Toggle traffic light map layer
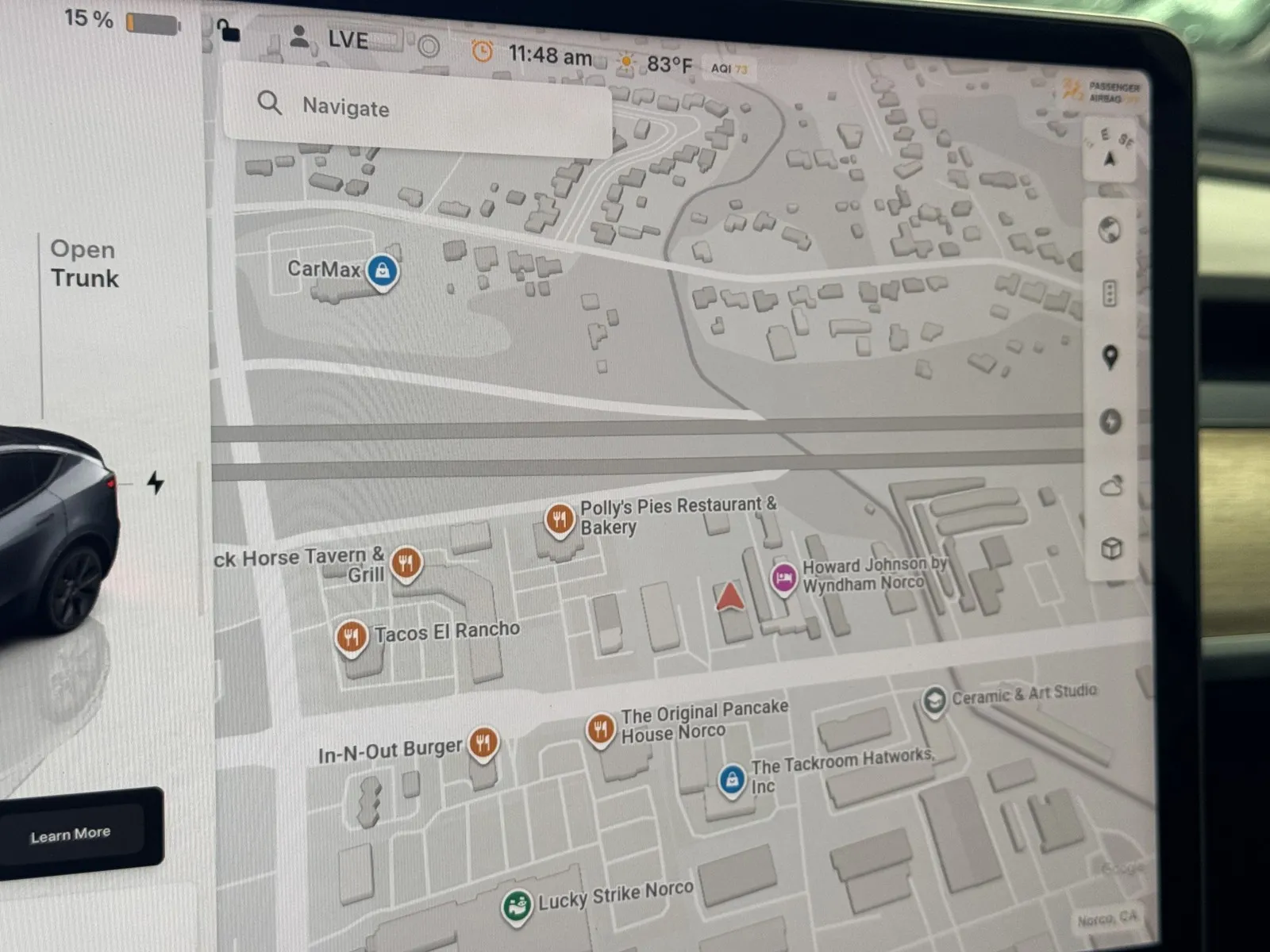 click(x=1110, y=293)
